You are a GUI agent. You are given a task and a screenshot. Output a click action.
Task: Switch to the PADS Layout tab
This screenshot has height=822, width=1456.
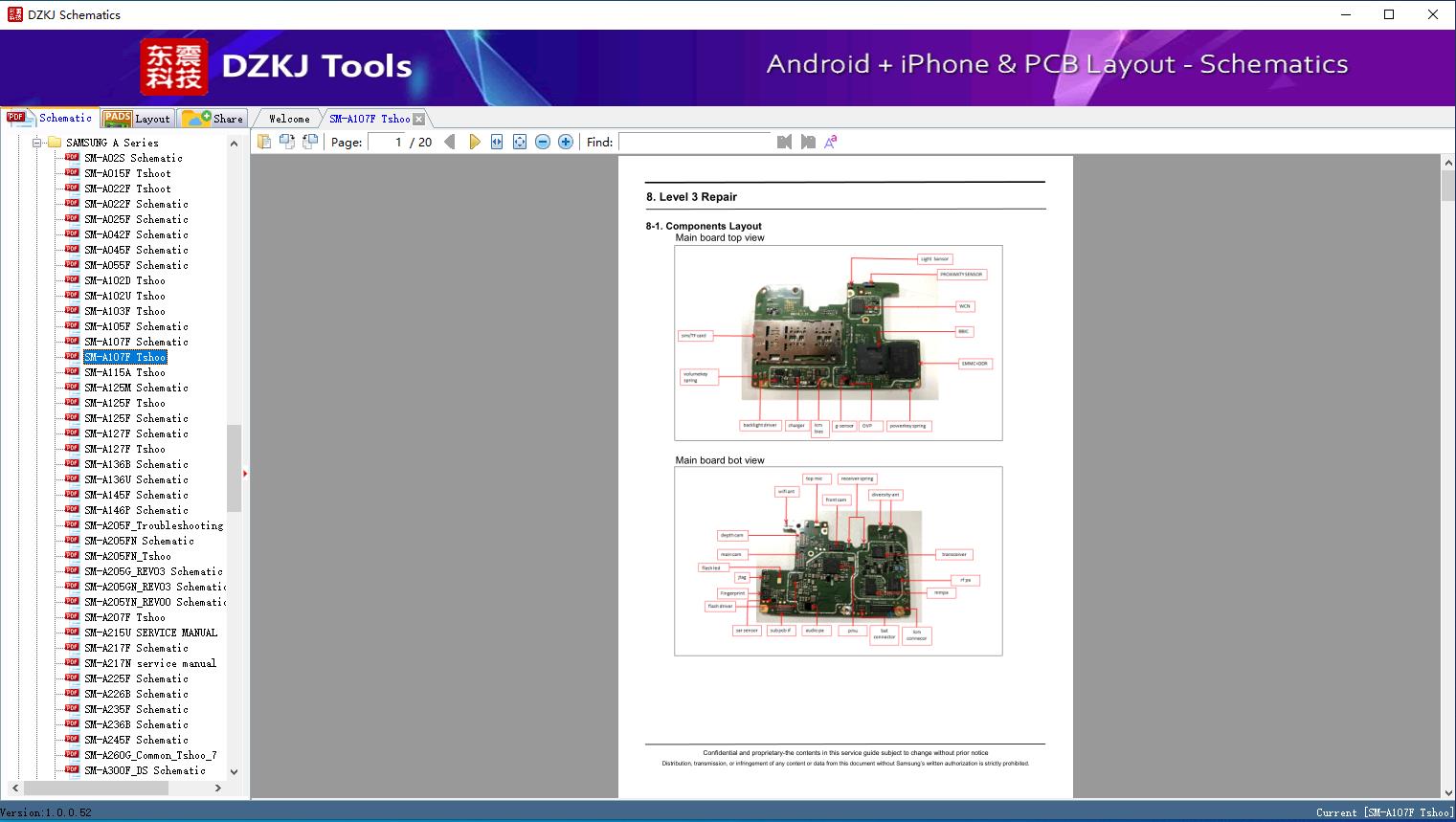136,119
